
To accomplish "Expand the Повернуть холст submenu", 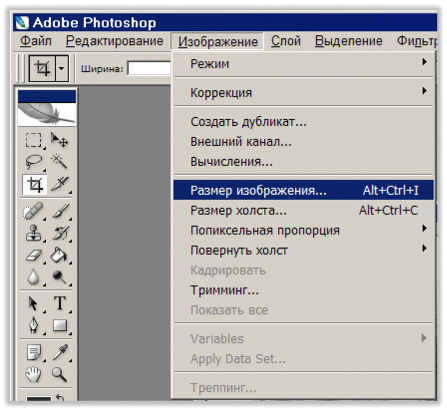I will click(304, 250).
